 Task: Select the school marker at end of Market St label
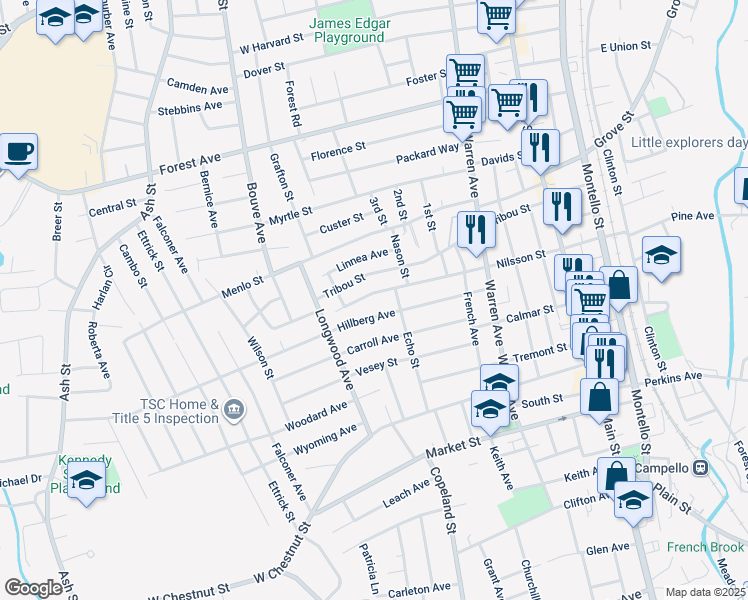coord(490,413)
